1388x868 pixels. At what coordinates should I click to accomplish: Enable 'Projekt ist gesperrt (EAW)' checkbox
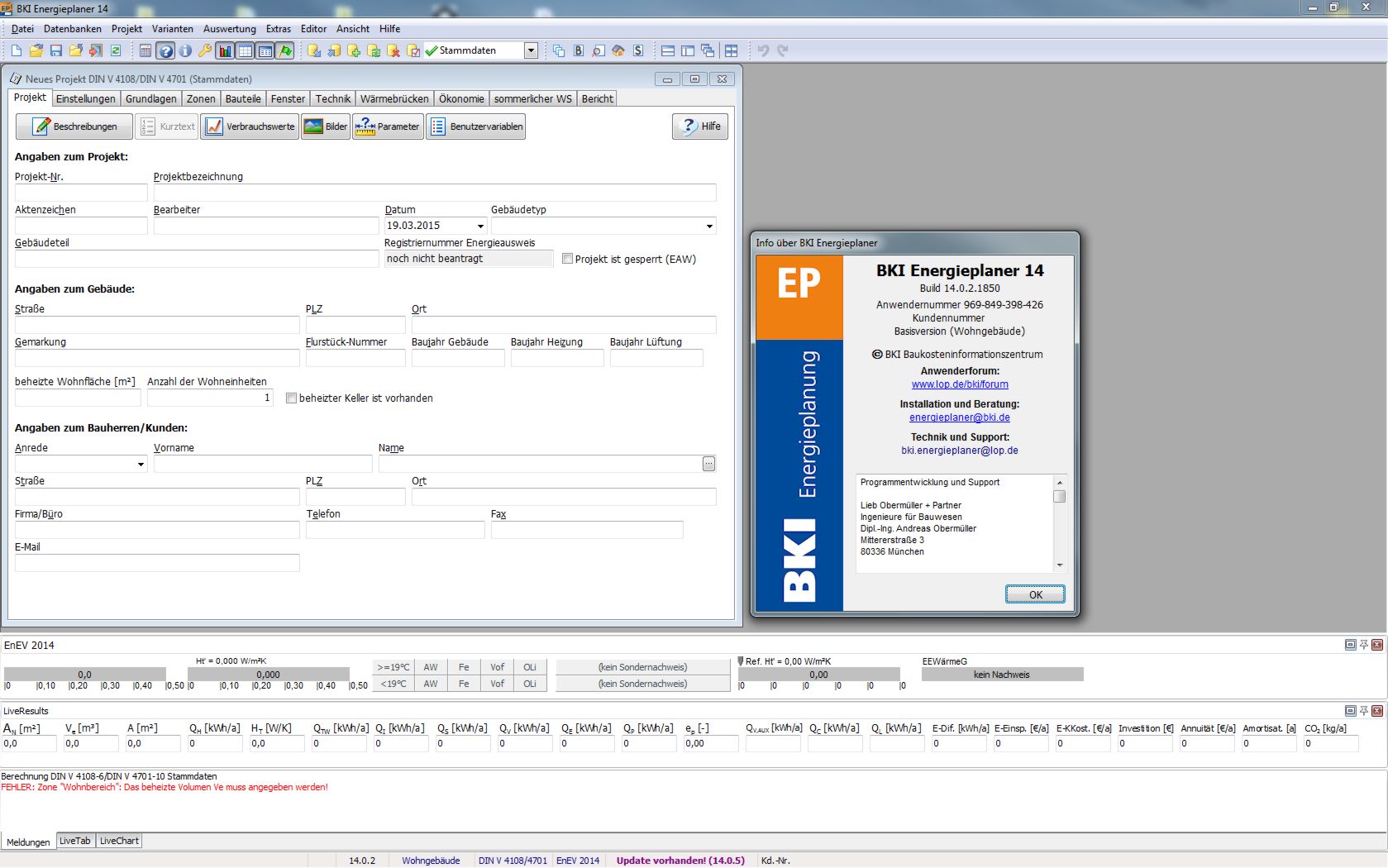[567, 259]
